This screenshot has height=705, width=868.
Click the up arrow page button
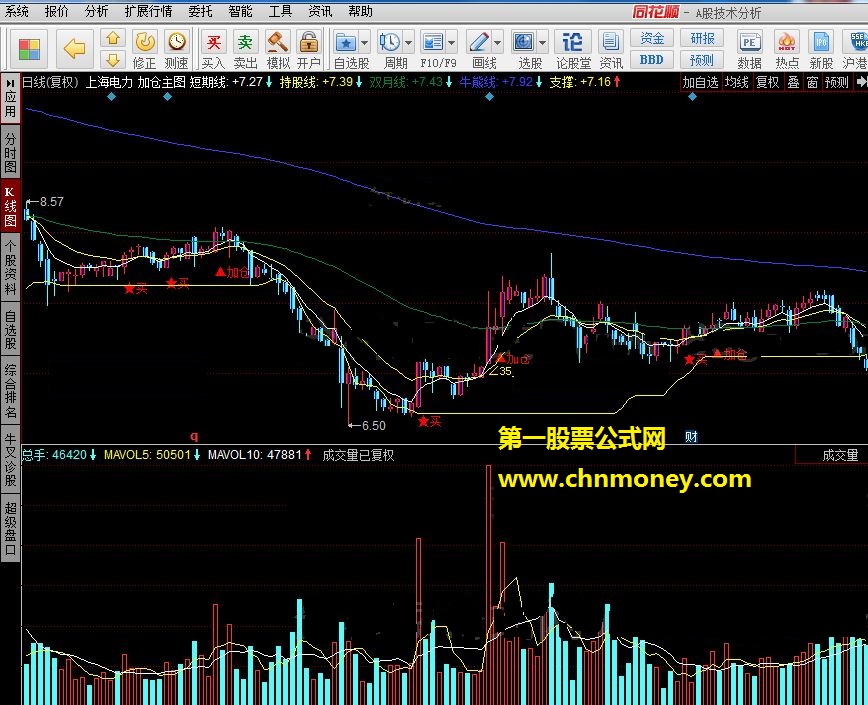(113, 38)
